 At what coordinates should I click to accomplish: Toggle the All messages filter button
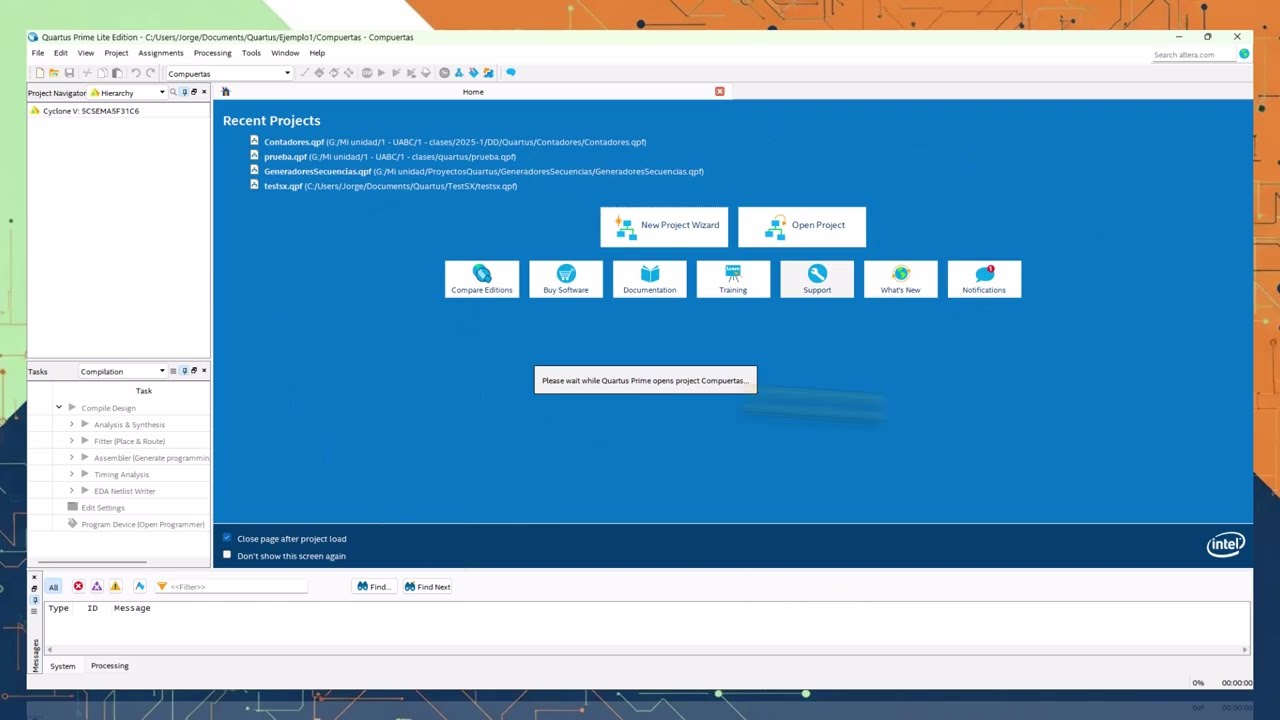point(53,587)
